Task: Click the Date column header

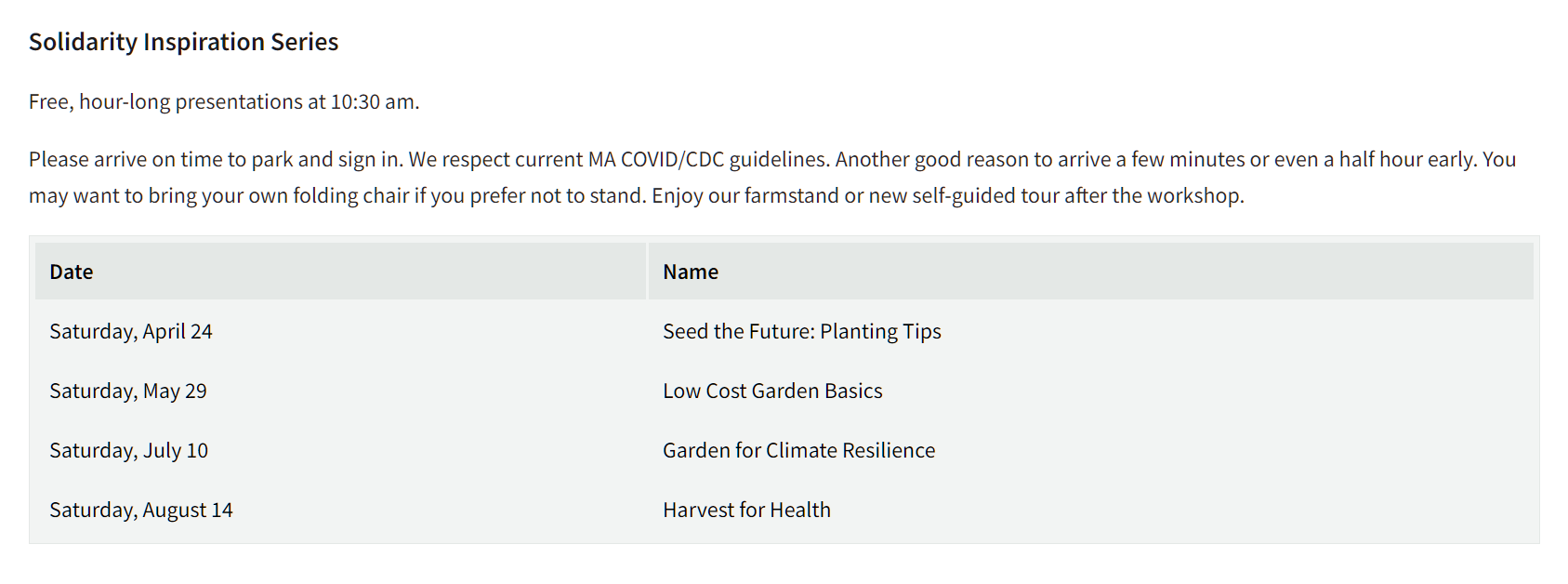Action: tap(72, 272)
